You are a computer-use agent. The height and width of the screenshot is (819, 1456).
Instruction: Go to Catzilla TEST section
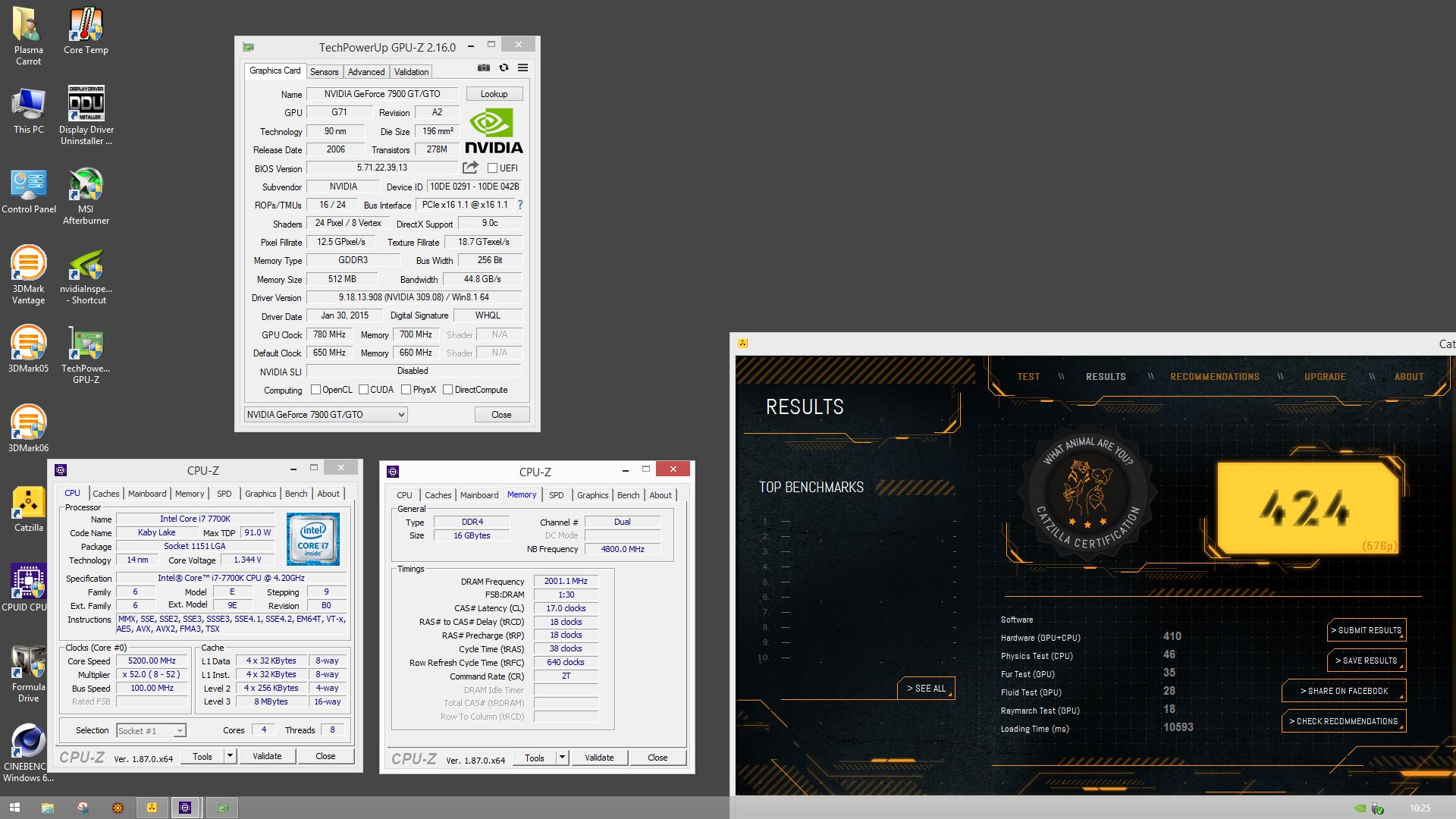click(1028, 377)
